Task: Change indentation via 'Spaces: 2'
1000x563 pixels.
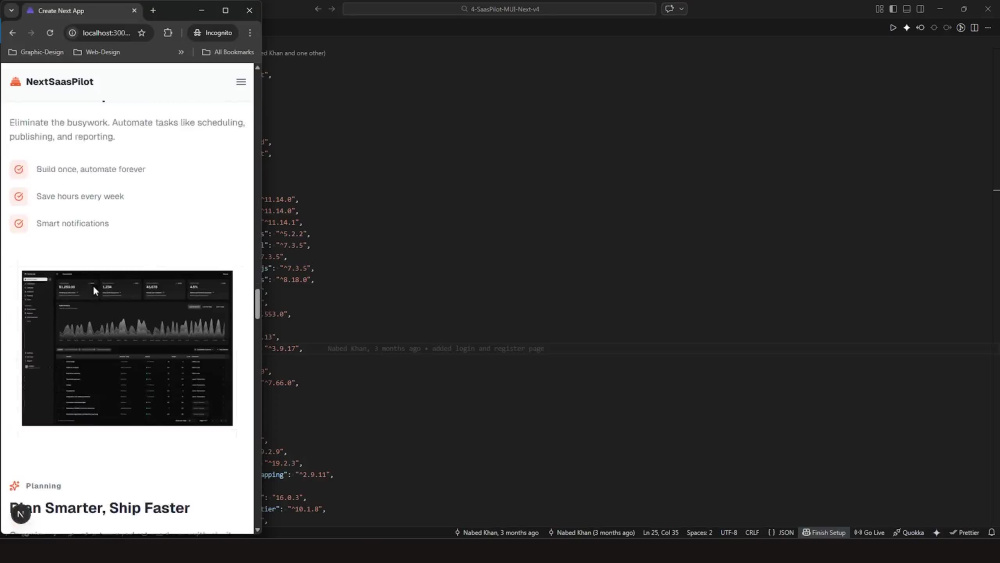Action: [699, 532]
